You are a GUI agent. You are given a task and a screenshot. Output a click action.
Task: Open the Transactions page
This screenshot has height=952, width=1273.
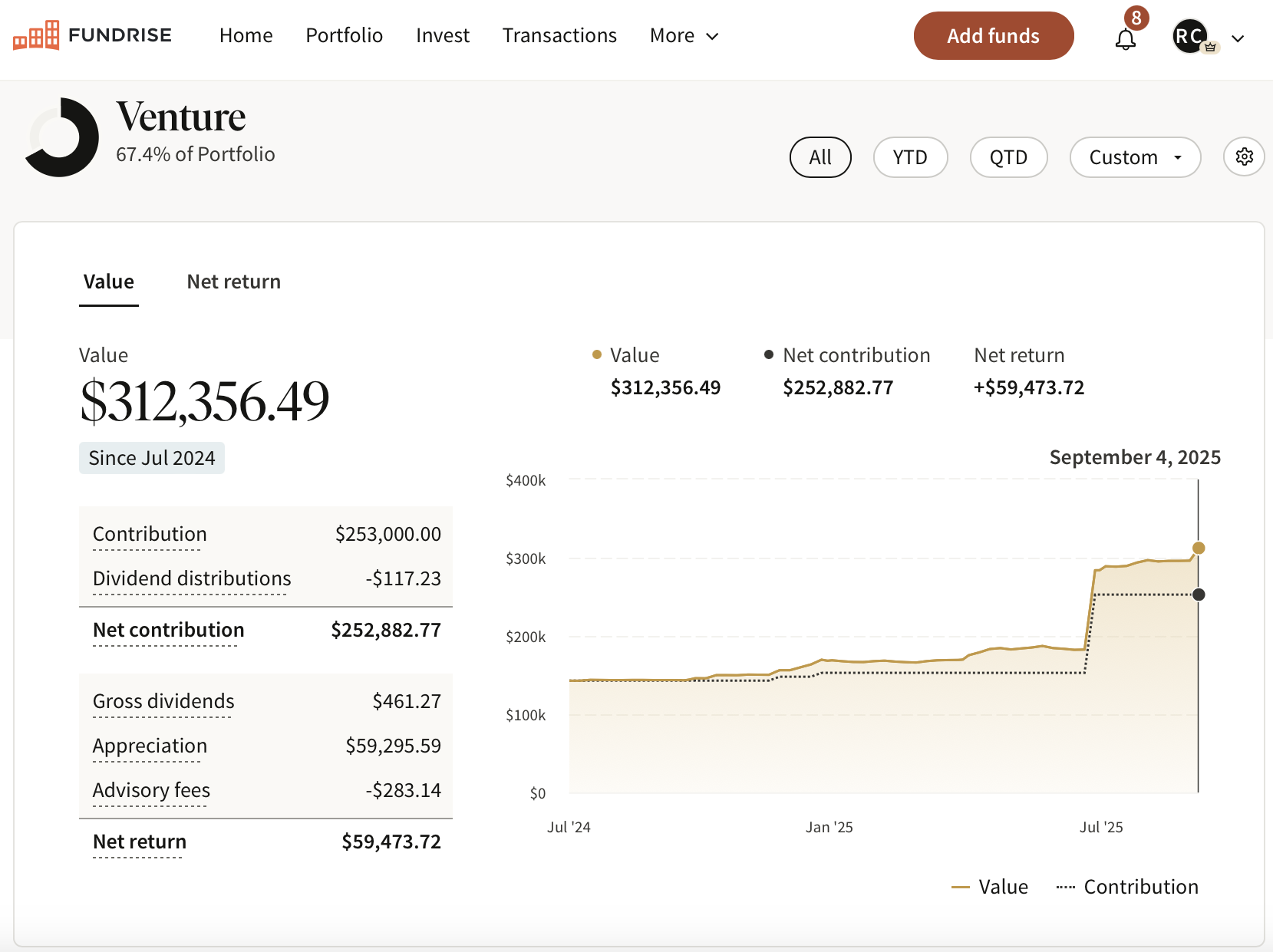click(x=559, y=36)
